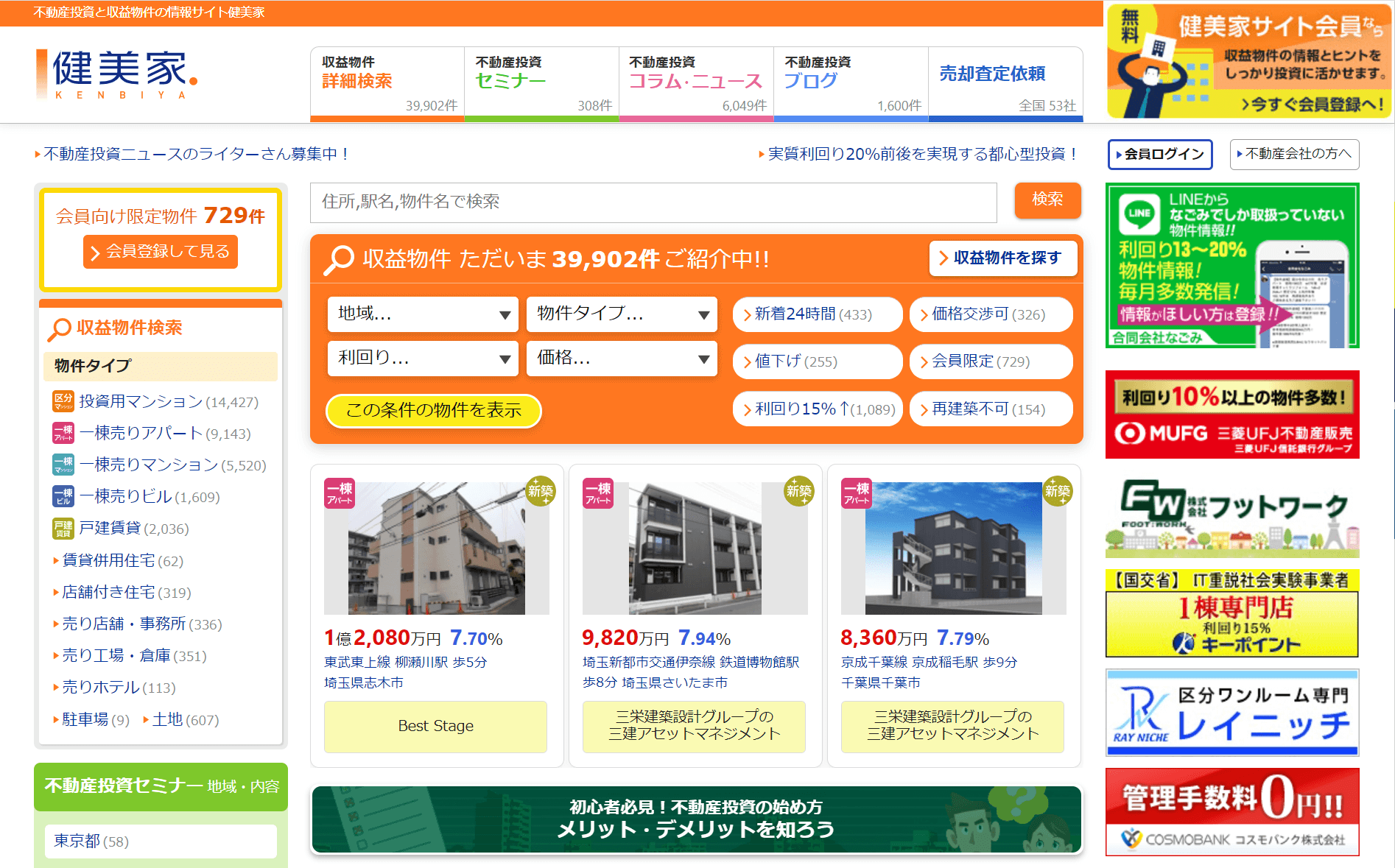
Task: Click the 新築 badge on the 9,820万円 listing
Action: click(x=798, y=491)
